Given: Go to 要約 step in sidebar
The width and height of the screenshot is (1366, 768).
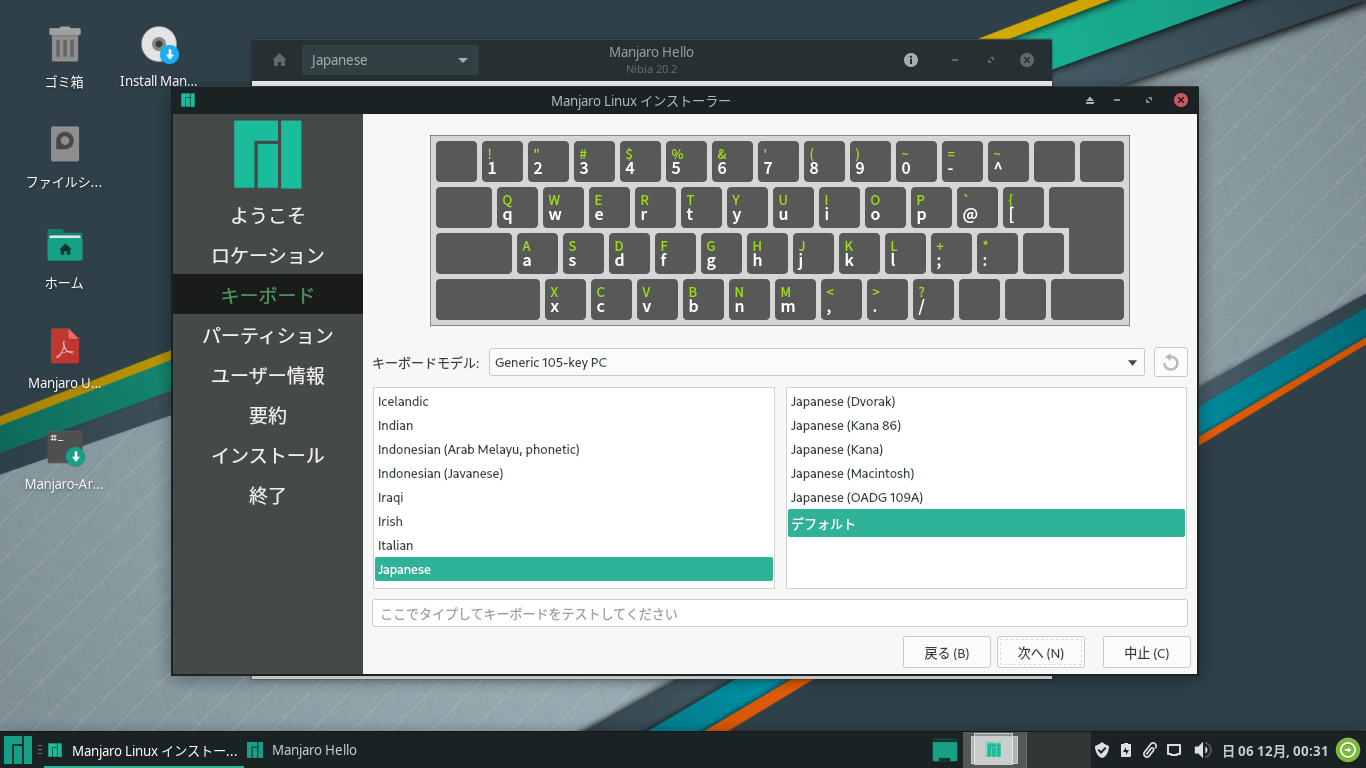Looking at the screenshot, I should (x=267, y=415).
